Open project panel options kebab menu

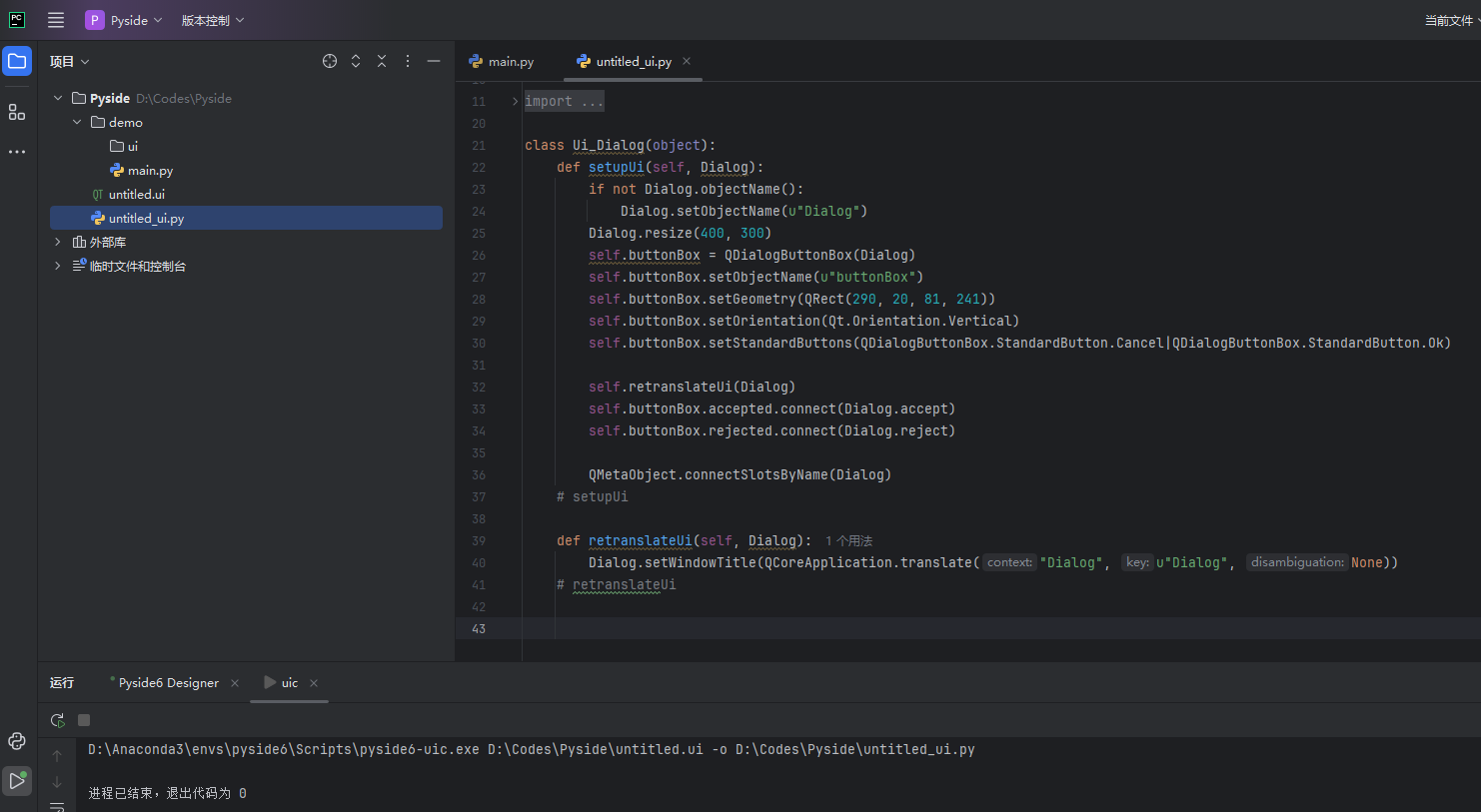tap(408, 61)
